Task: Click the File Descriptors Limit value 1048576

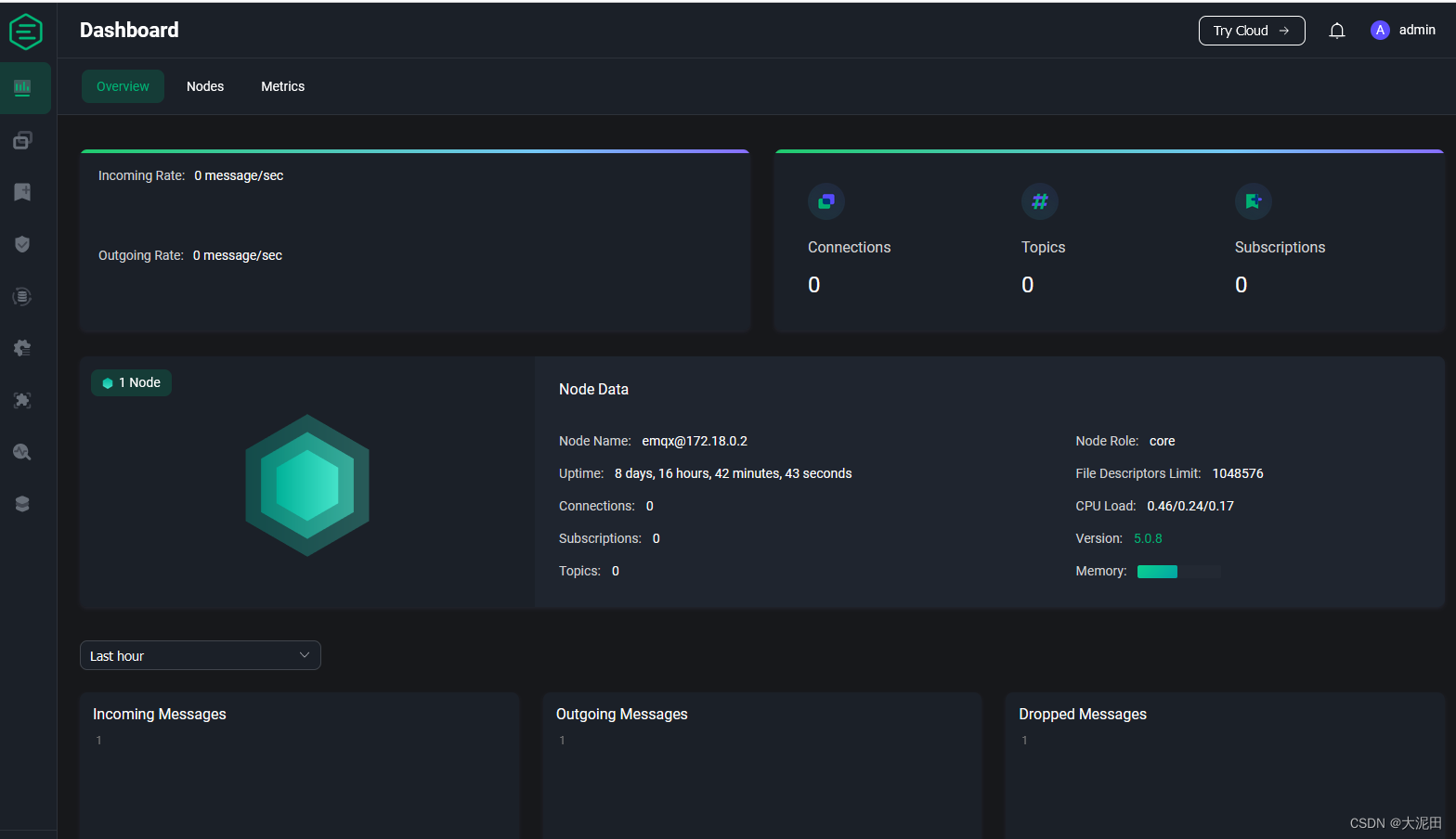Action: (x=1238, y=473)
